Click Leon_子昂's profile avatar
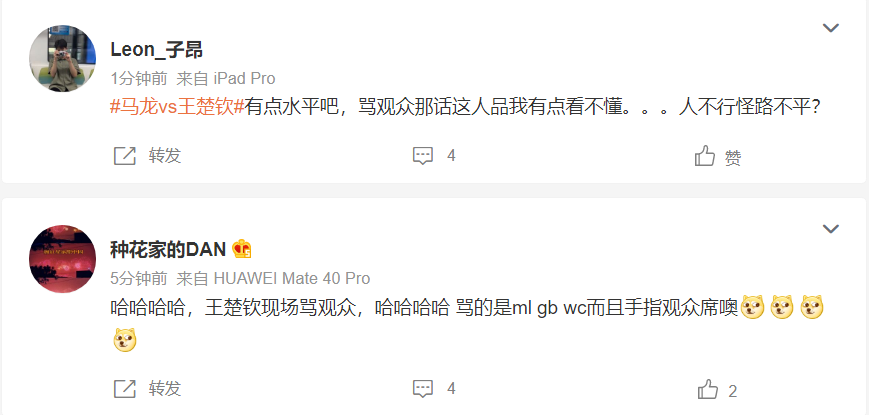Screen dimensions: 869x415 coord(62,58)
